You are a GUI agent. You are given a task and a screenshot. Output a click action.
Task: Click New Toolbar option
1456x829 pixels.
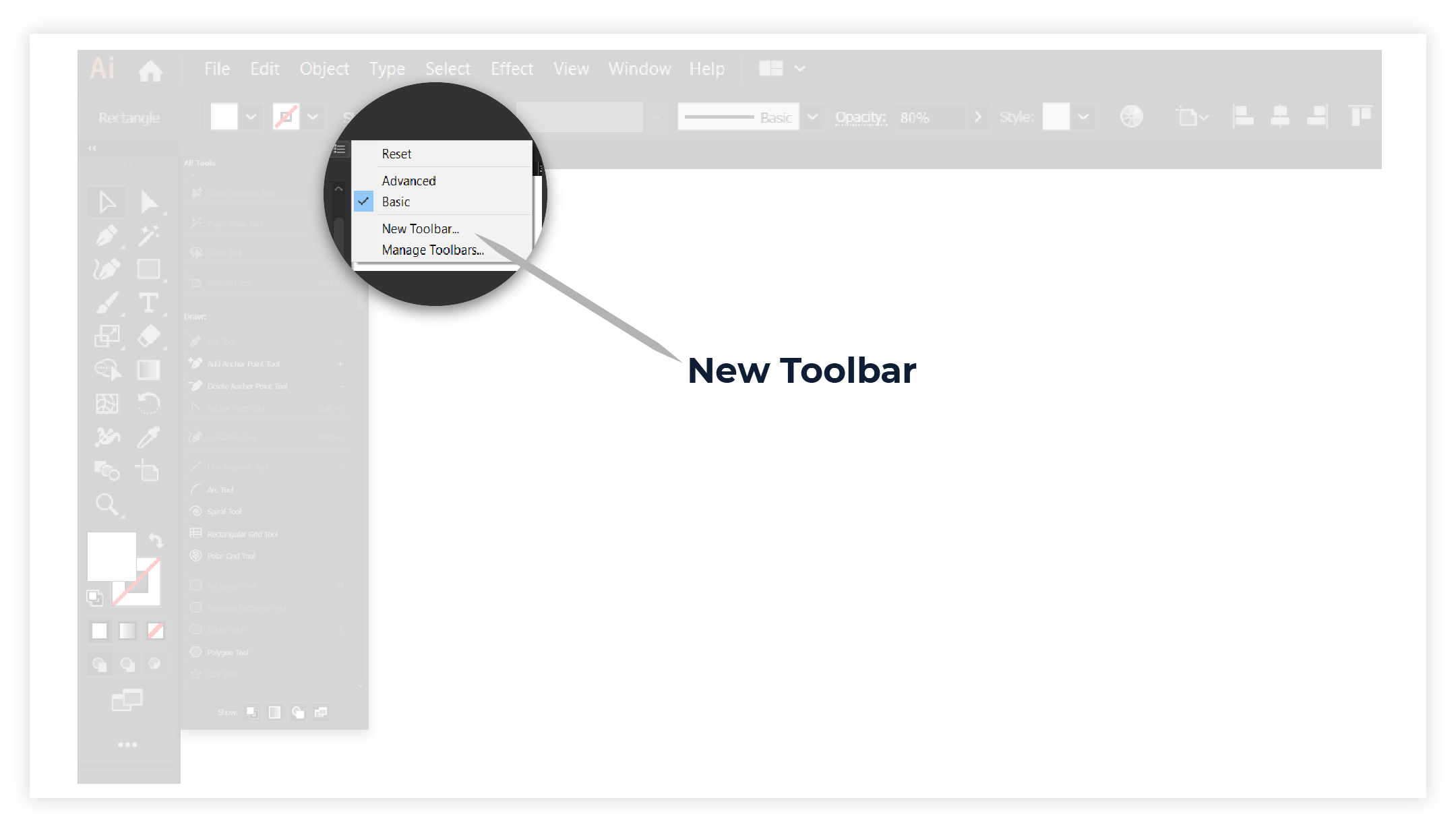[421, 229]
